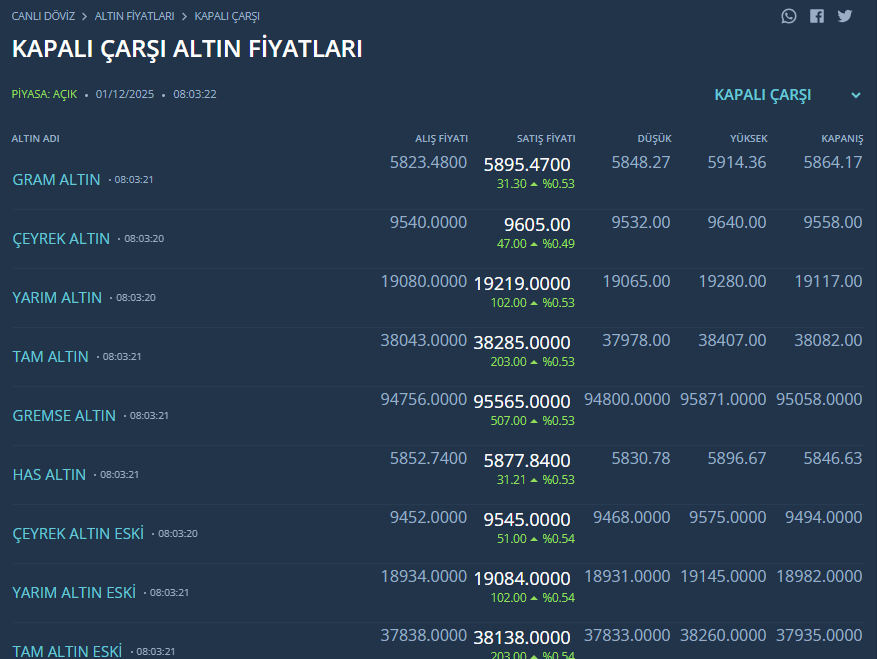Click GRAM ALTIN selling price 5895.4700
The width and height of the screenshot is (877, 659).
pyautogui.click(x=526, y=165)
